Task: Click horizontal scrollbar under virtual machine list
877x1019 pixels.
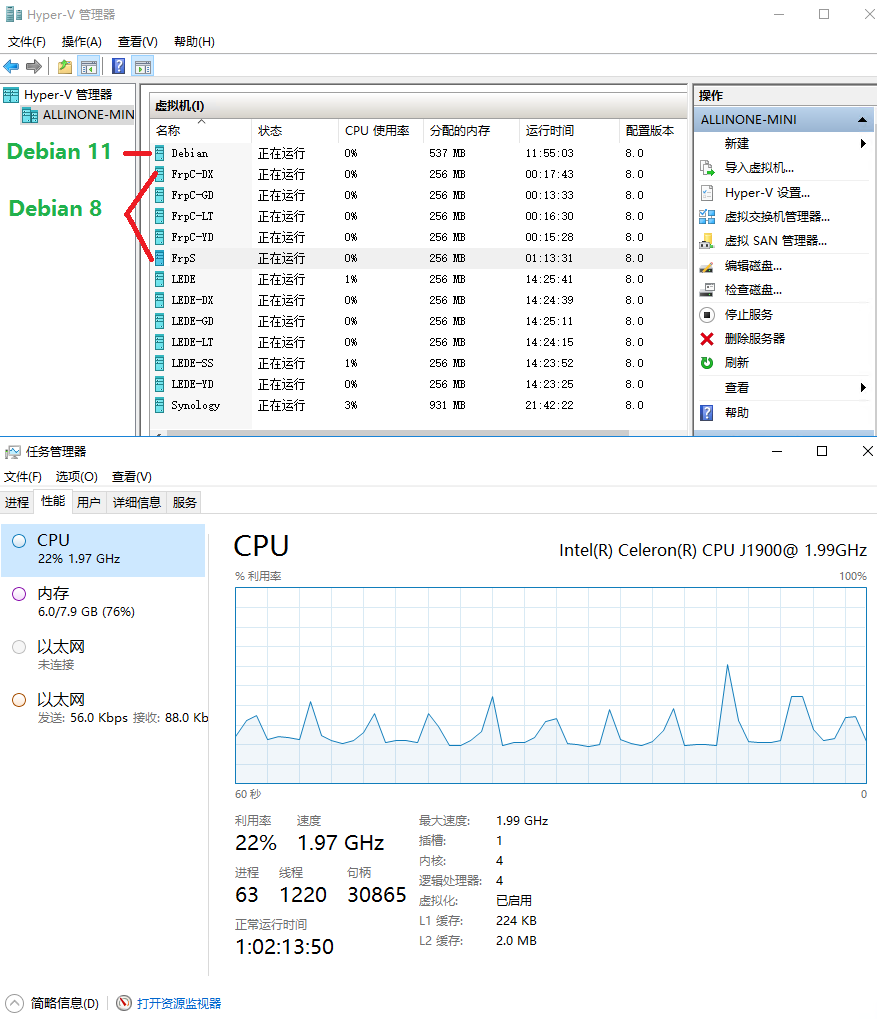Action: click(x=397, y=433)
